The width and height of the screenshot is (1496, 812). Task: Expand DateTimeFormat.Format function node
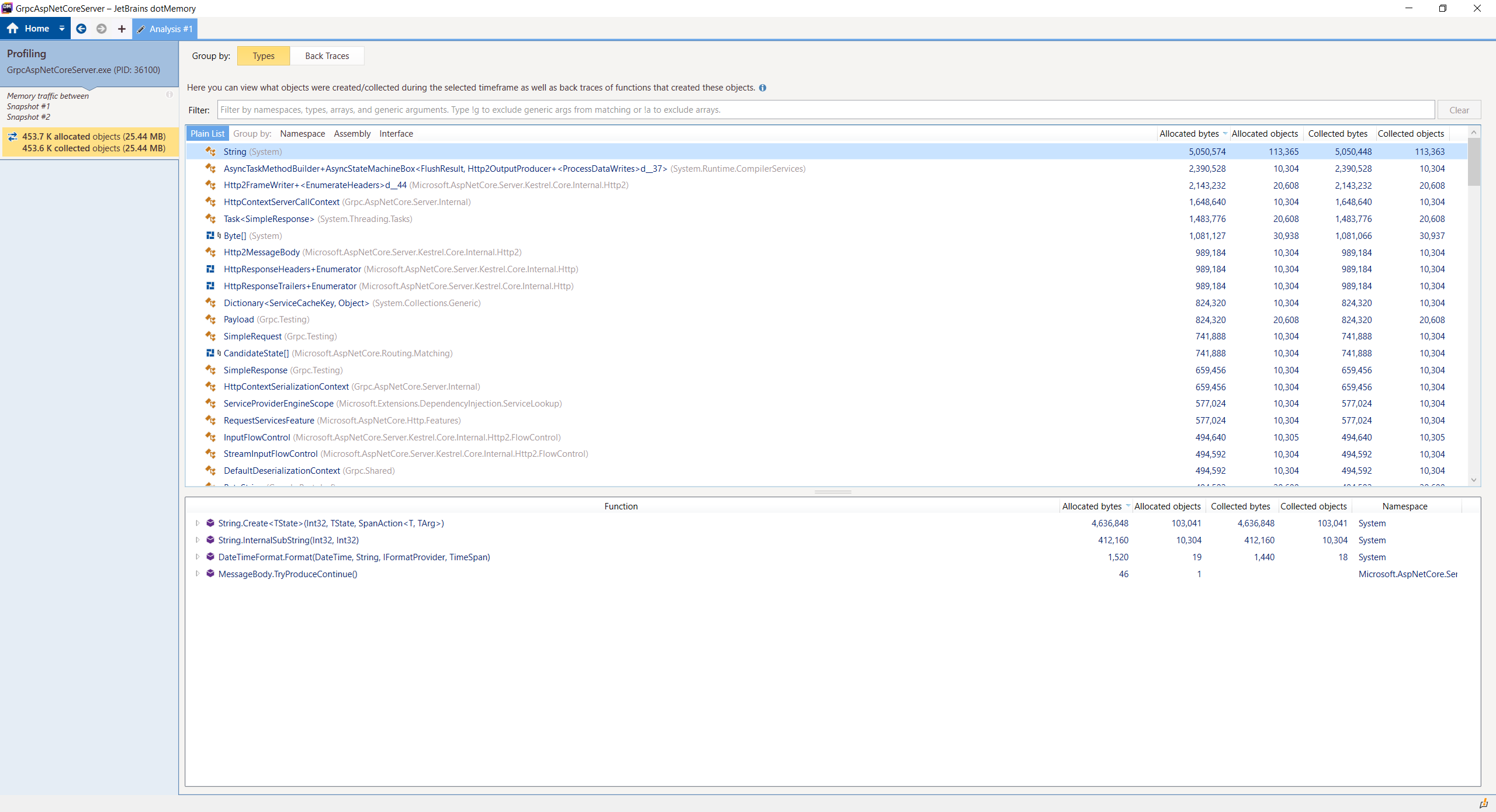[198, 557]
